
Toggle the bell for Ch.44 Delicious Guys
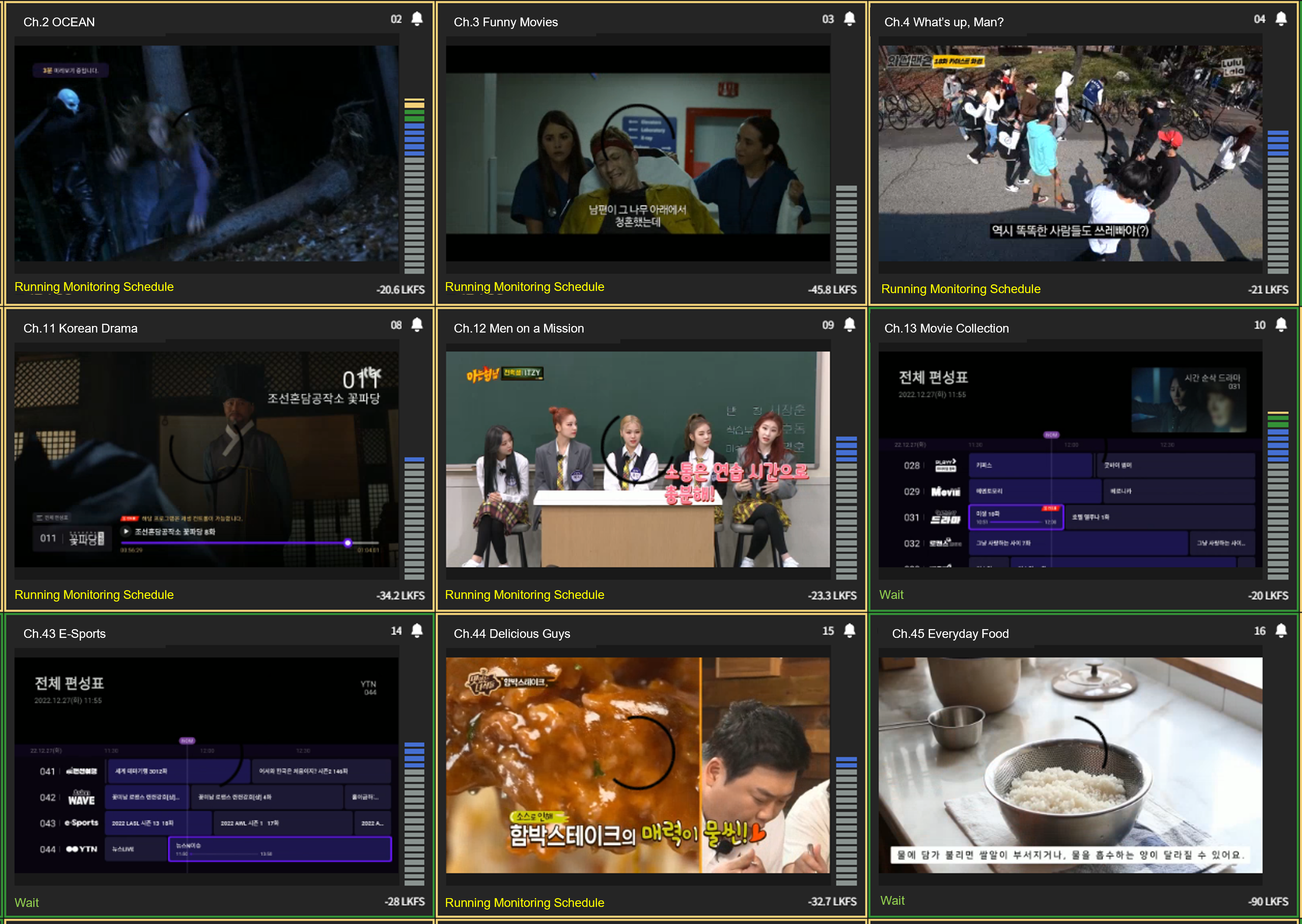coord(849,630)
